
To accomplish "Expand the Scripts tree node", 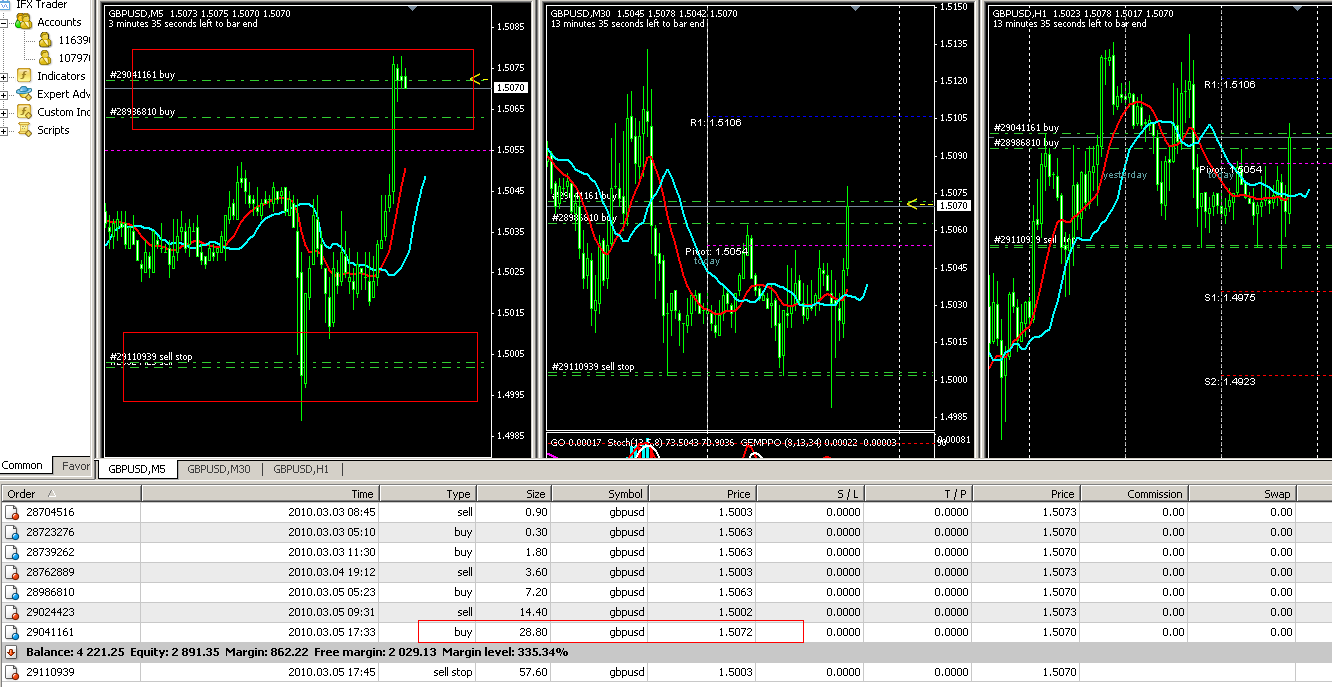I will [x=5, y=130].
